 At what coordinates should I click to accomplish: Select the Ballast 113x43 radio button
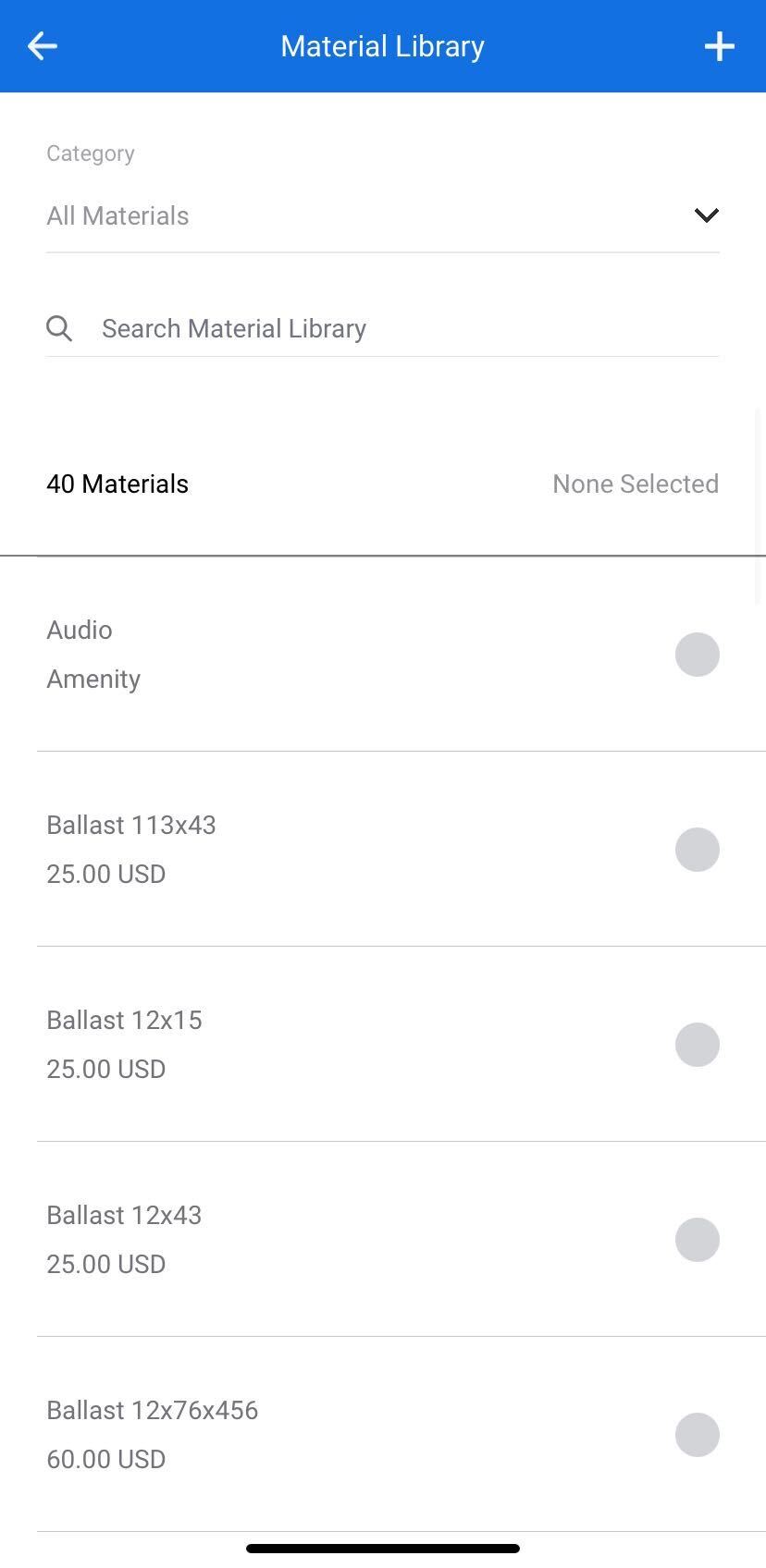click(697, 850)
